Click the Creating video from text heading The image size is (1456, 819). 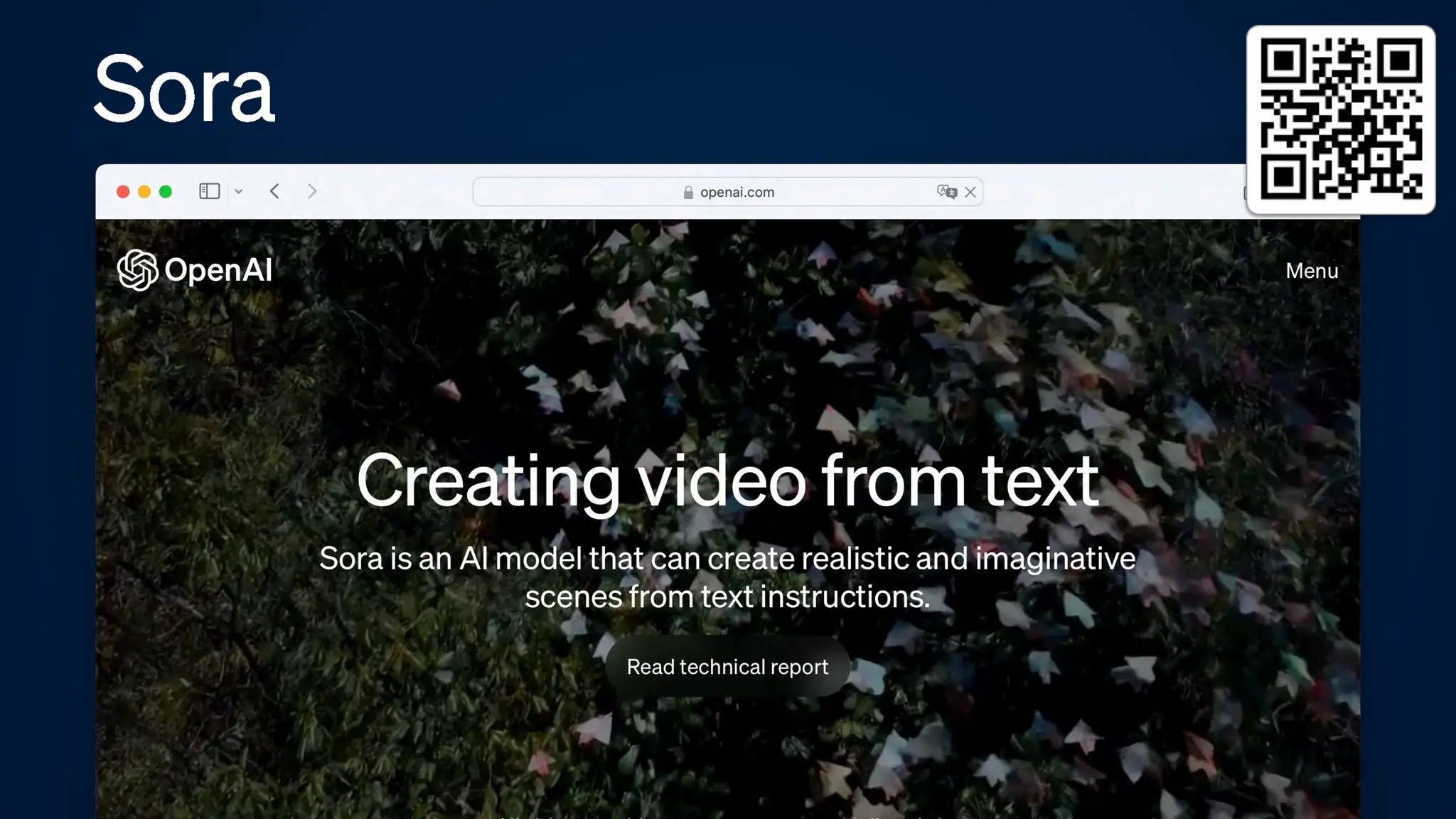coord(727,482)
